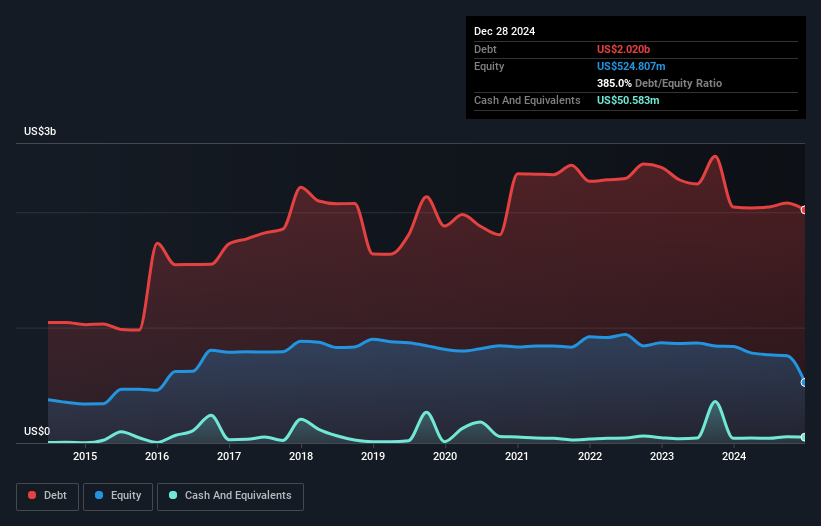Click the 2022 x-axis label
The image size is (821, 526).
pyautogui.click(x=590, y=456)
